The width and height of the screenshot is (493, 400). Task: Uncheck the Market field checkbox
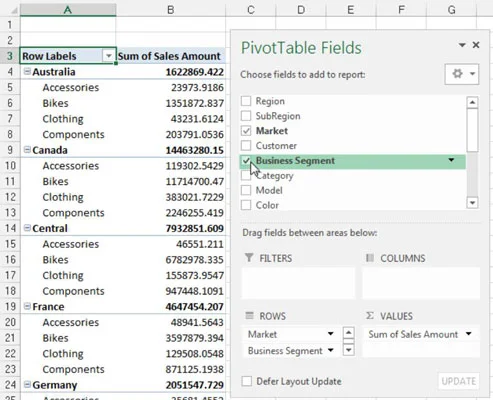pos(246,131)
